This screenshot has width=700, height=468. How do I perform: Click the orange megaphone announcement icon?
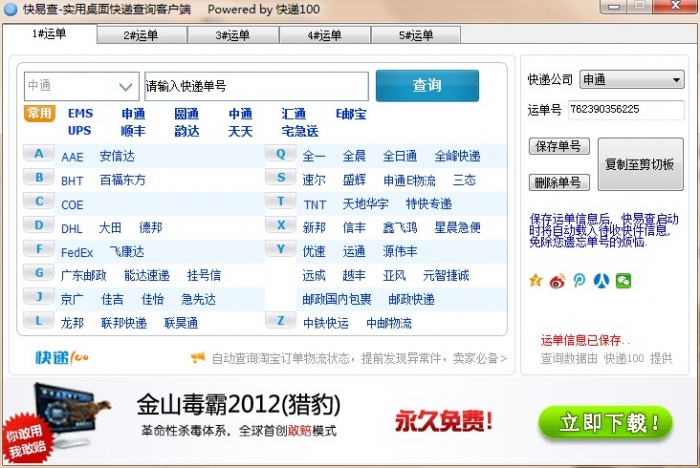point(198,357)
